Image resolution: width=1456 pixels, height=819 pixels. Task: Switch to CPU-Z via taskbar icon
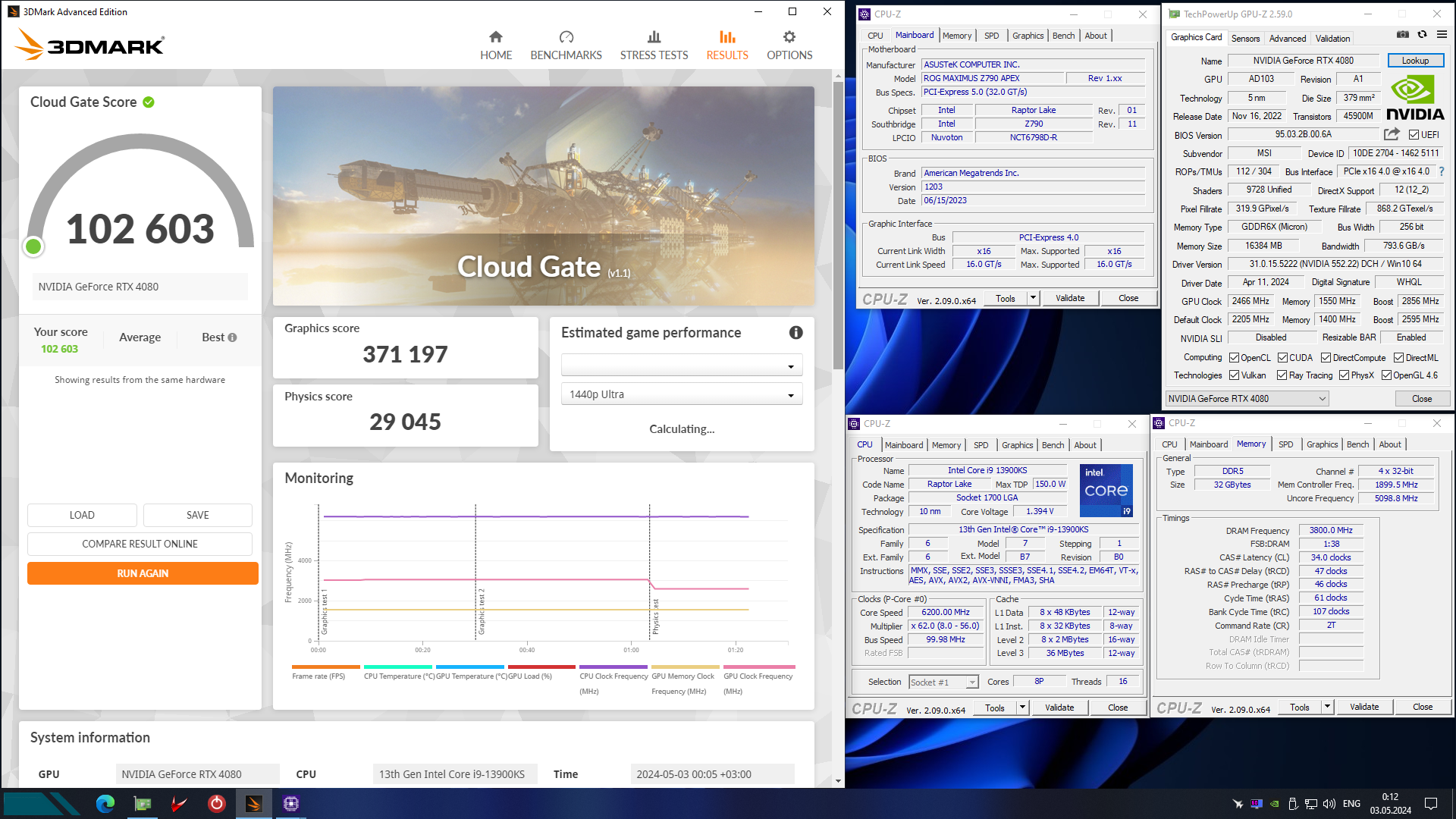coord(291,804)
